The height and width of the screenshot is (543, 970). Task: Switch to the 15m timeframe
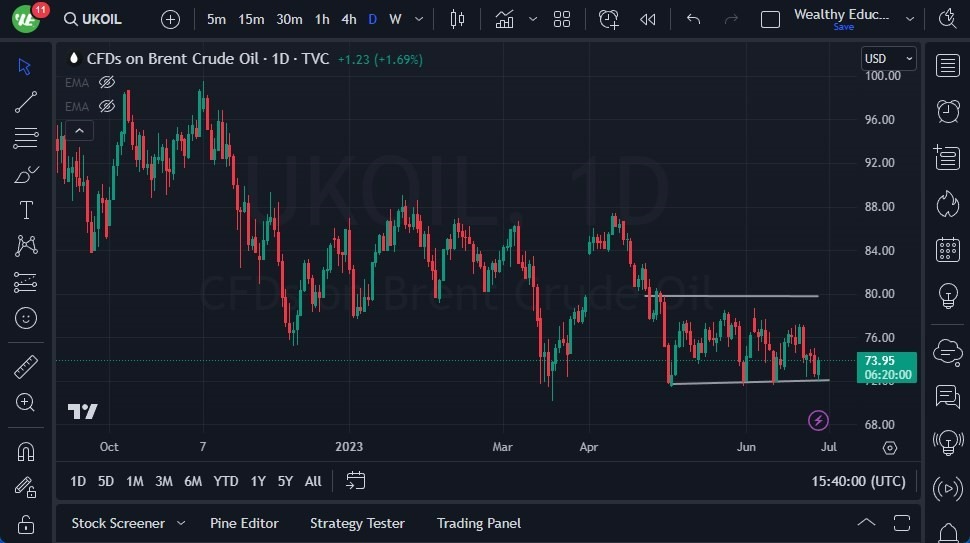251,19
